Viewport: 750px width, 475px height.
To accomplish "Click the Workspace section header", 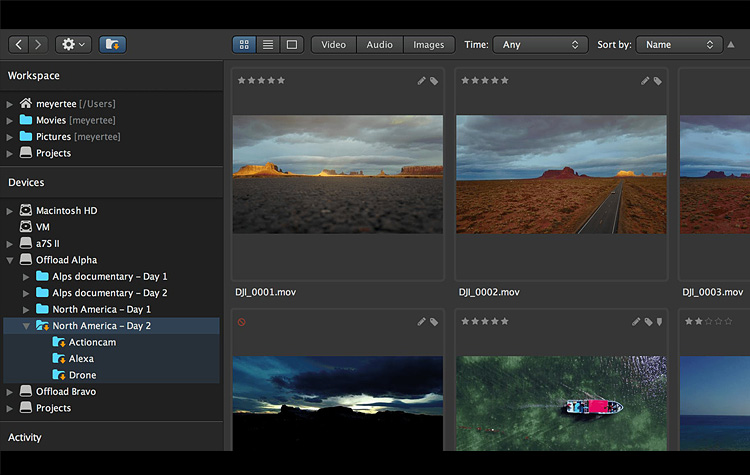I will 33,76.
